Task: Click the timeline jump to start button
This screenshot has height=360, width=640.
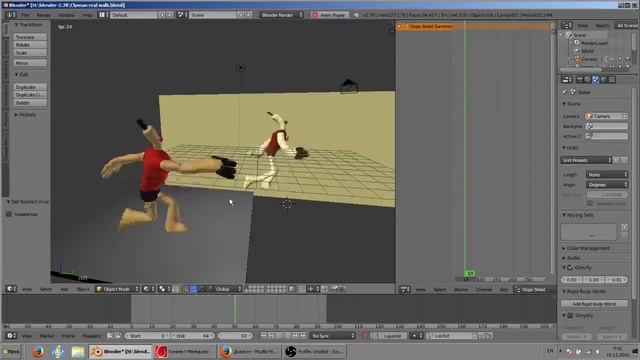Action: click(264, 336)
